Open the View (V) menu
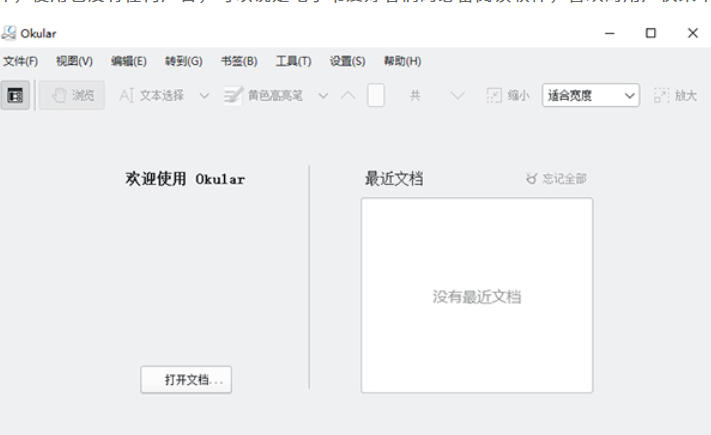Viewport: 711px width, 435px height. 74,61
